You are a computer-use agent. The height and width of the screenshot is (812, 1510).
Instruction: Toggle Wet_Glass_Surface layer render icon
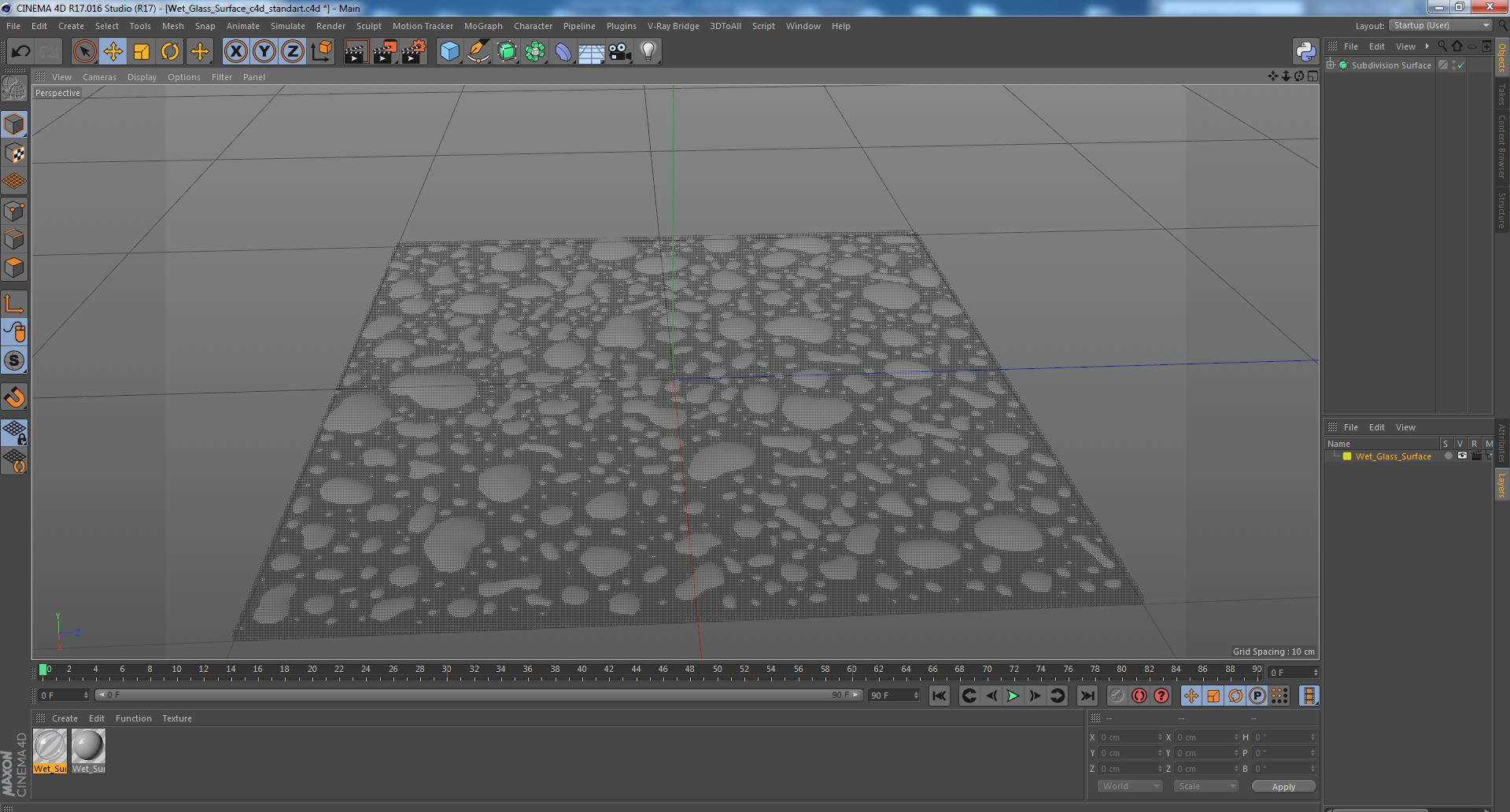1476,456
